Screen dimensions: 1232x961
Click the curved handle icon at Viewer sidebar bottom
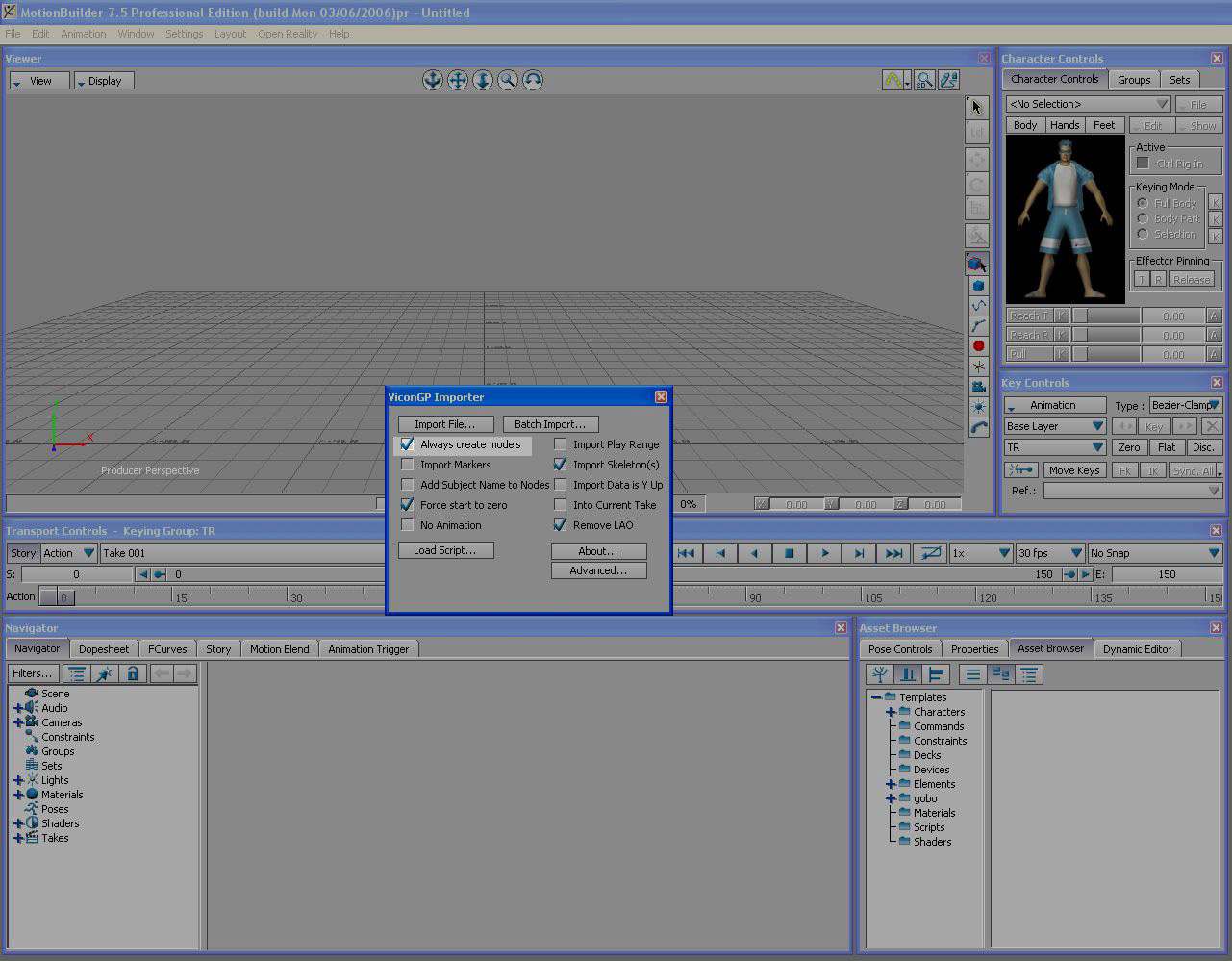tap(978, 428)
